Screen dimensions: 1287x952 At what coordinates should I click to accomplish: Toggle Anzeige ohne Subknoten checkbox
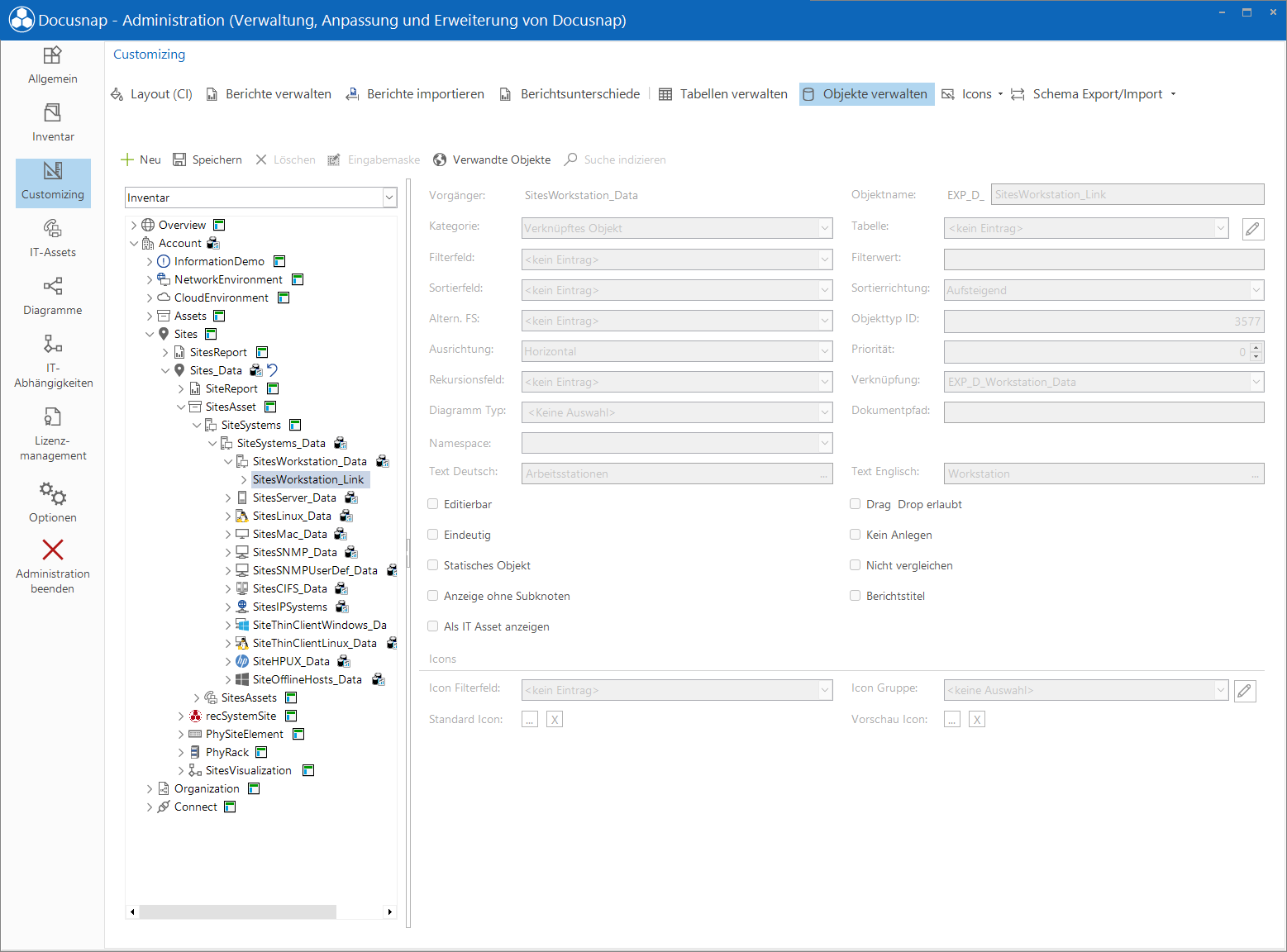[x=433, y=596]
